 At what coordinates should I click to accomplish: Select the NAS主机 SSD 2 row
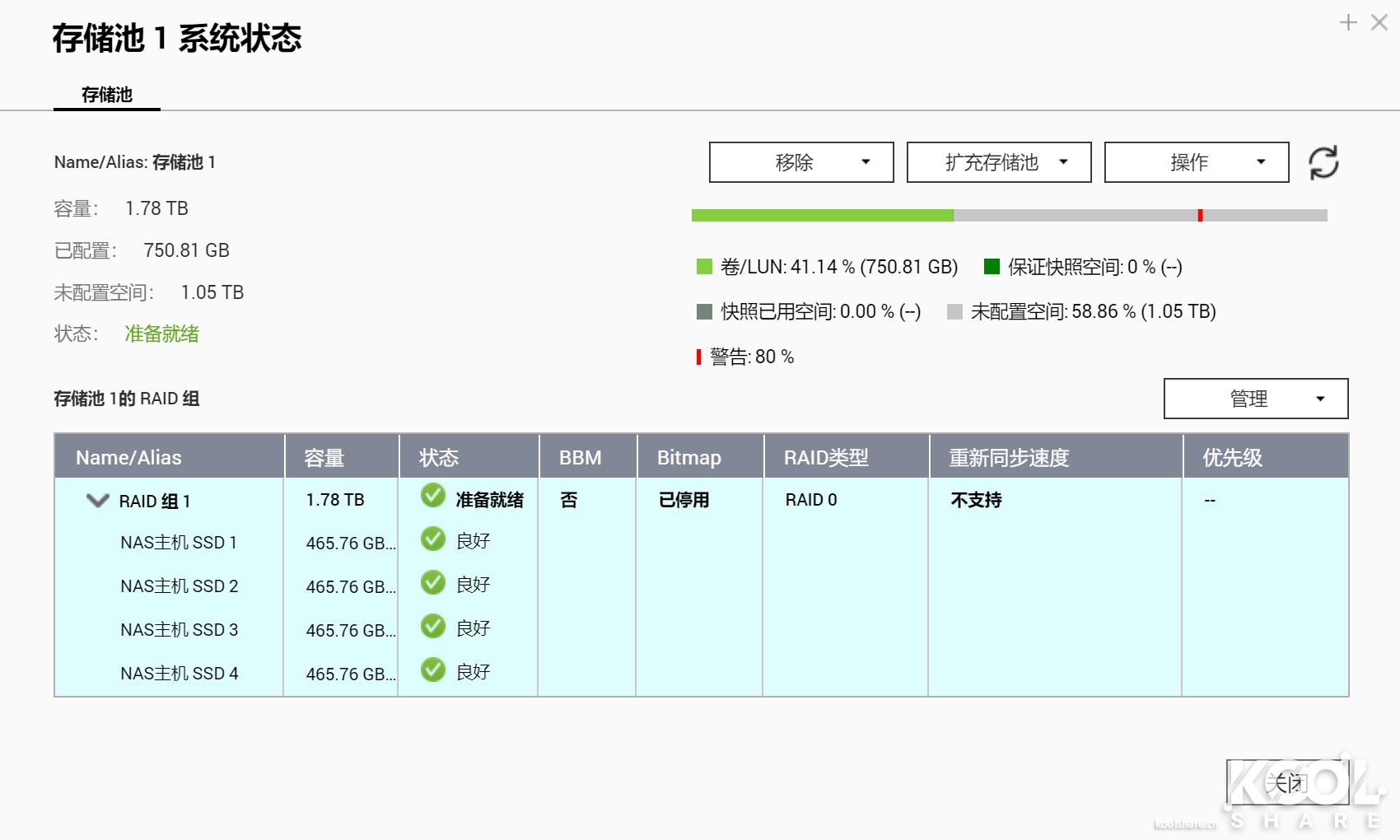coord(178,586)
